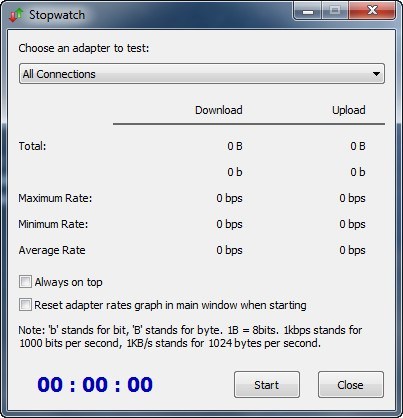
Task: Close the window with the X button
Action: coord(372,11)
